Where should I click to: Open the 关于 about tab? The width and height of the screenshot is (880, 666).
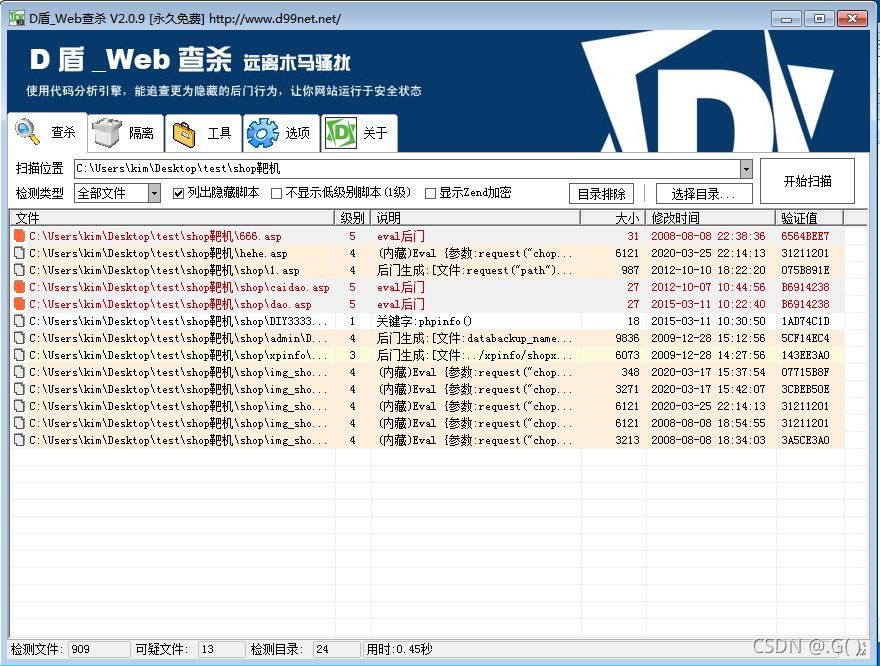click(359, 133)
